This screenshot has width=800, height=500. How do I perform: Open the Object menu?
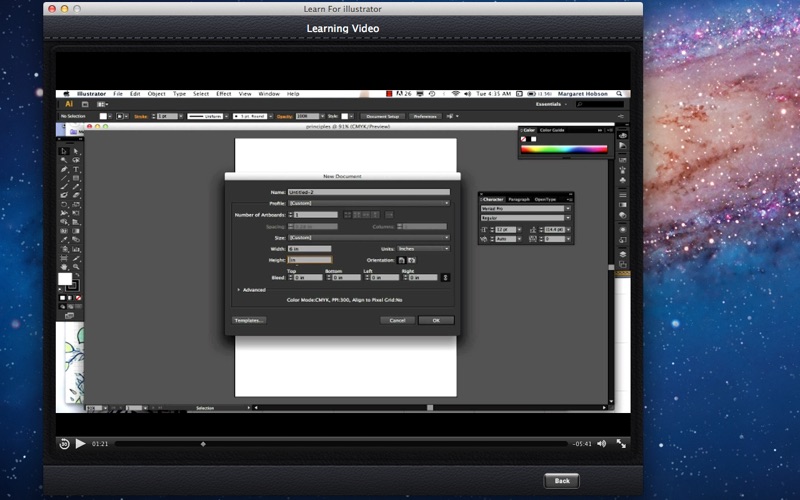point(156,94)
